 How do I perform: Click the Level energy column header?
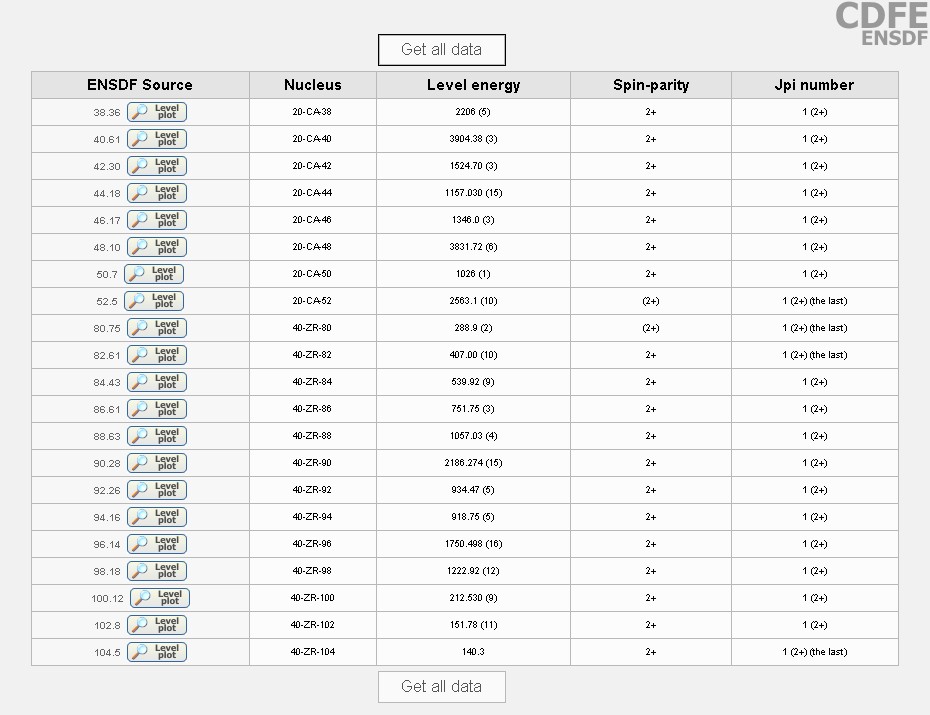pyautogui.click(x=473, y=85)
